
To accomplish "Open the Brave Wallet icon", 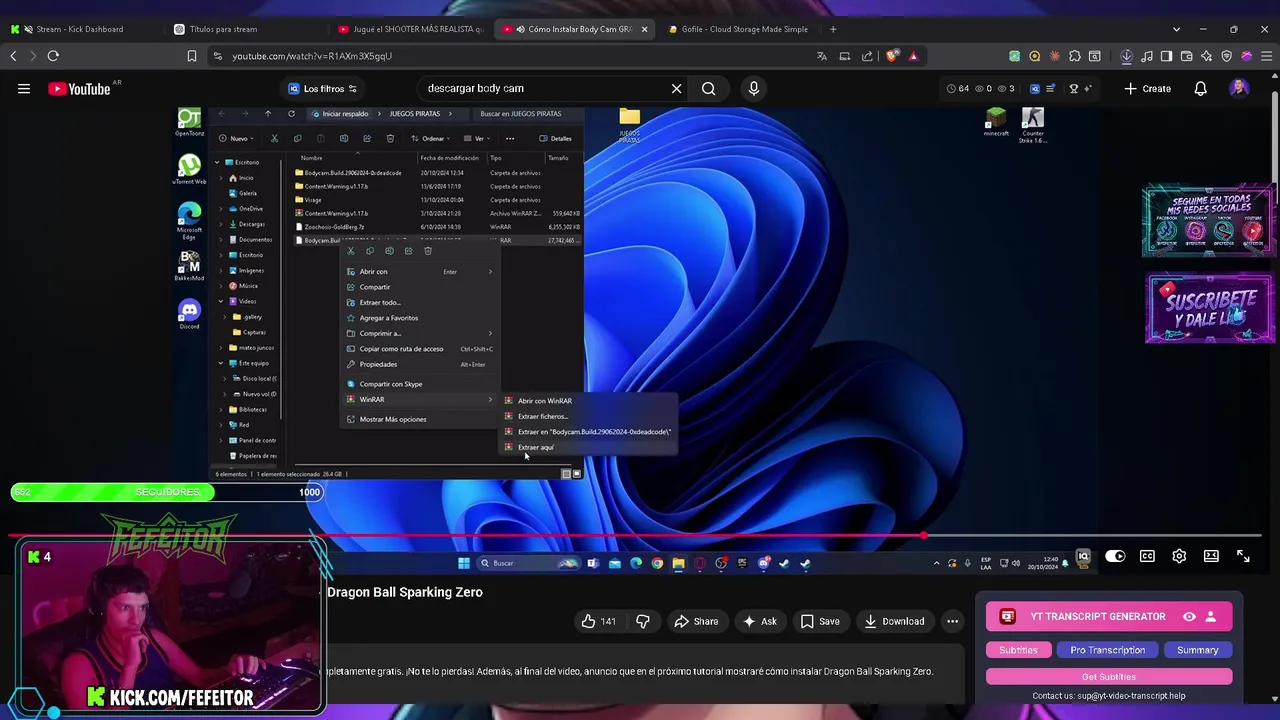I will (x=1186, y=56).
